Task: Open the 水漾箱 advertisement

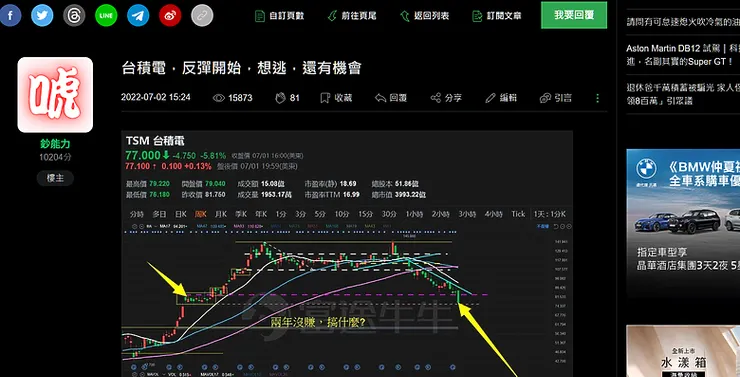Action: click(x=683, y=351)
